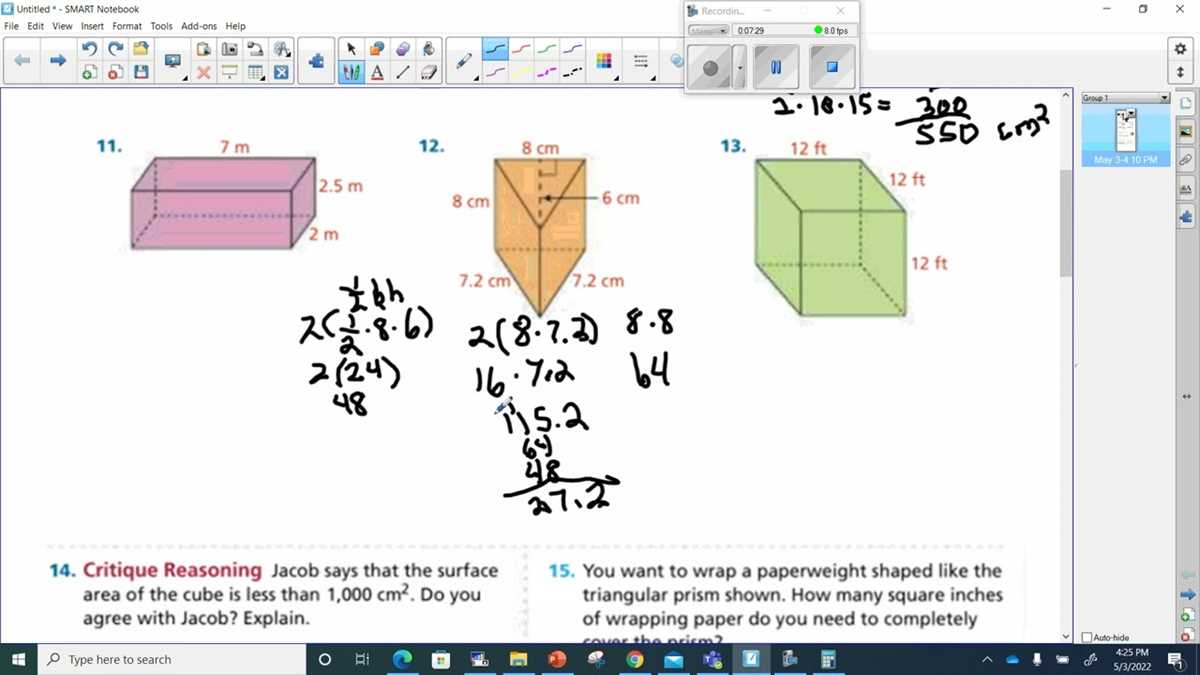Open a notebook file from the toolbar
The image size is (1200, 675).
141,49
